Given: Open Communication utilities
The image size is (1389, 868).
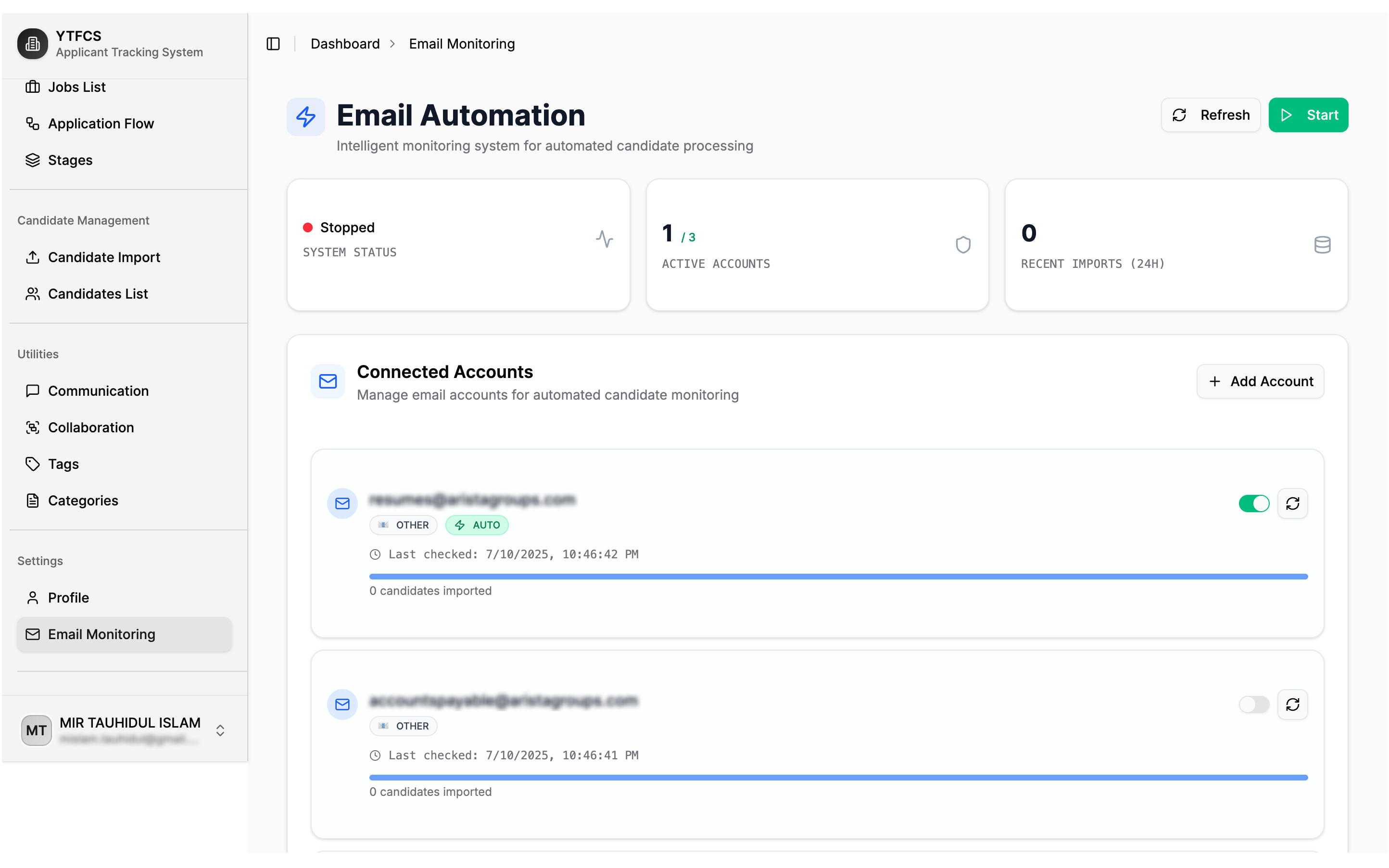Looking at the screenshot, I should pos(125,391).
